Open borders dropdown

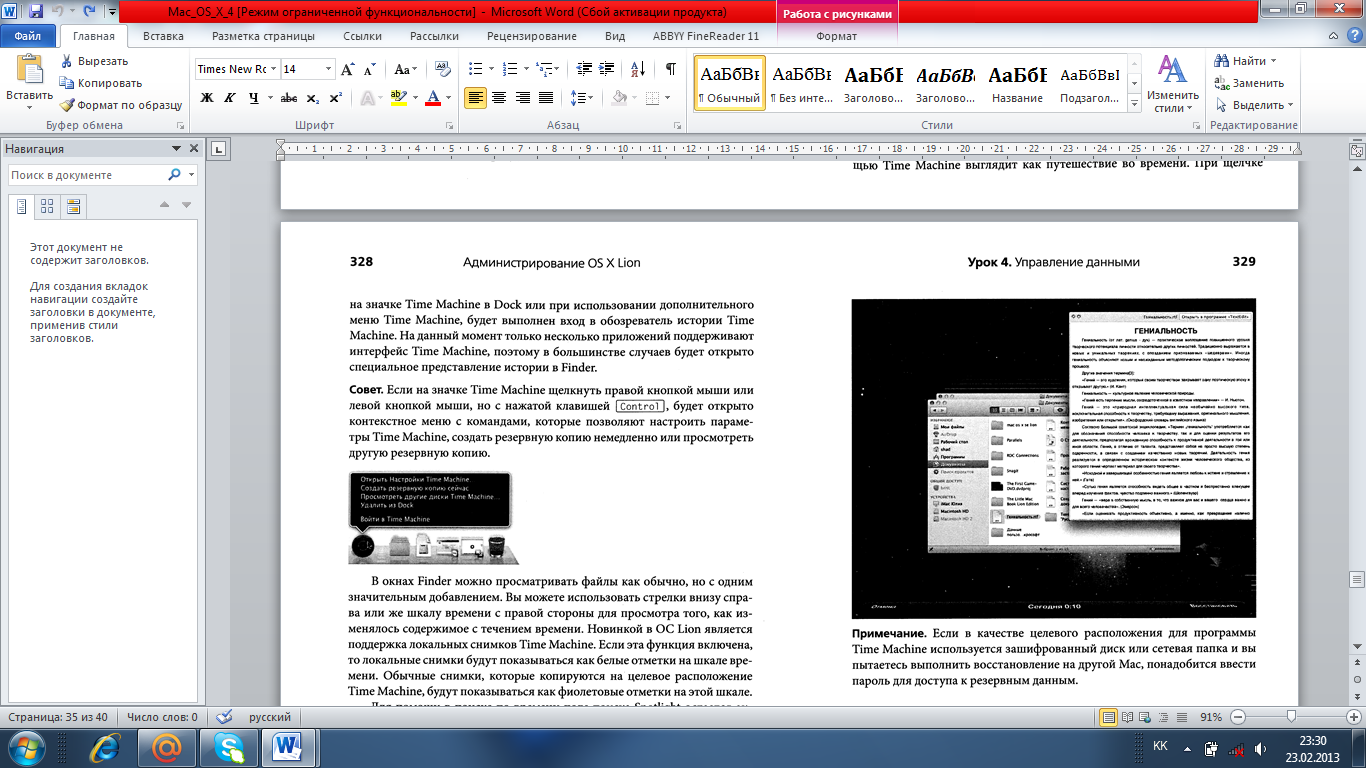(666, 98)
